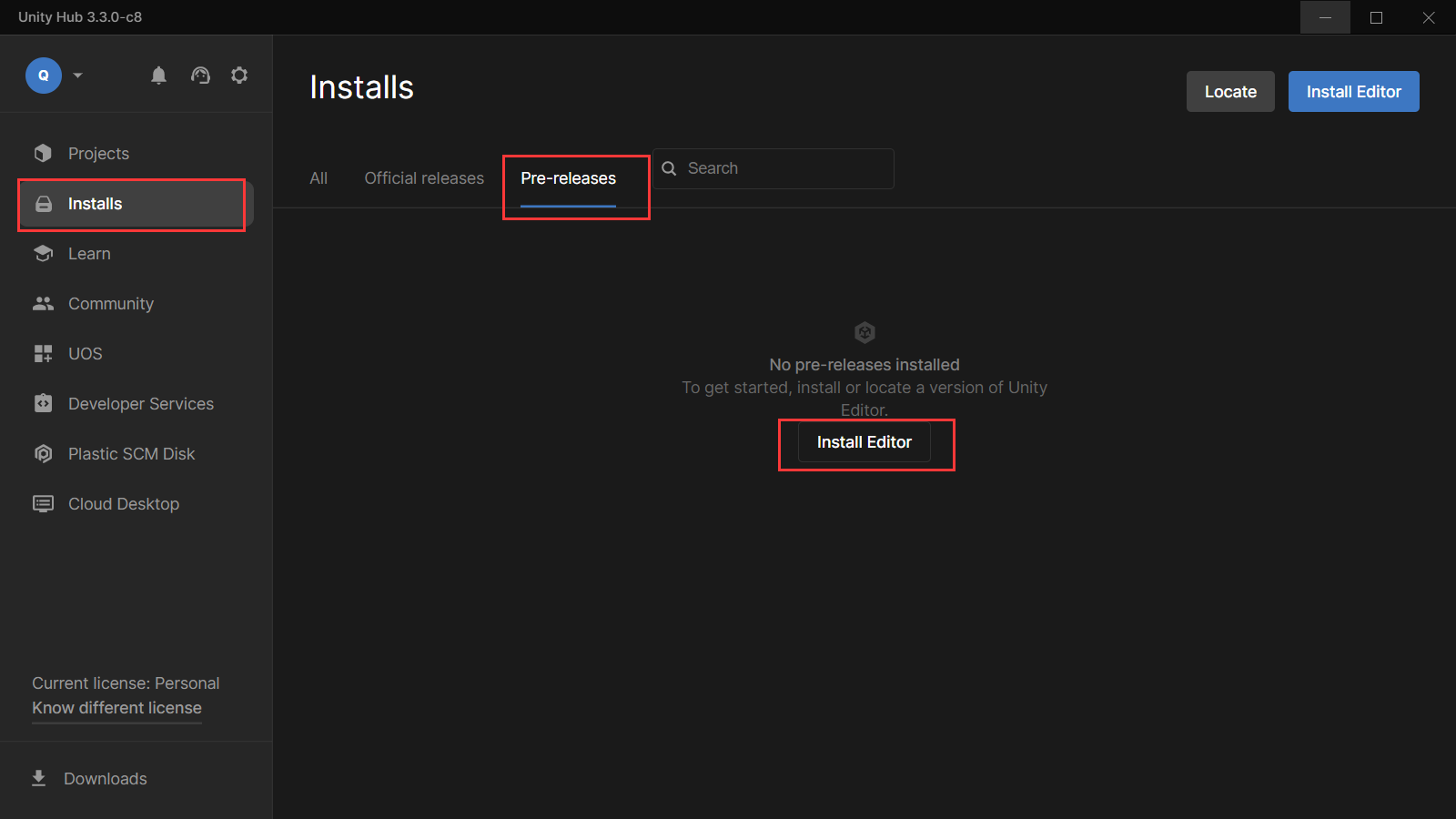Focus the Search installs field
This screenshot has width=1456, height=819.
point(773,168)
